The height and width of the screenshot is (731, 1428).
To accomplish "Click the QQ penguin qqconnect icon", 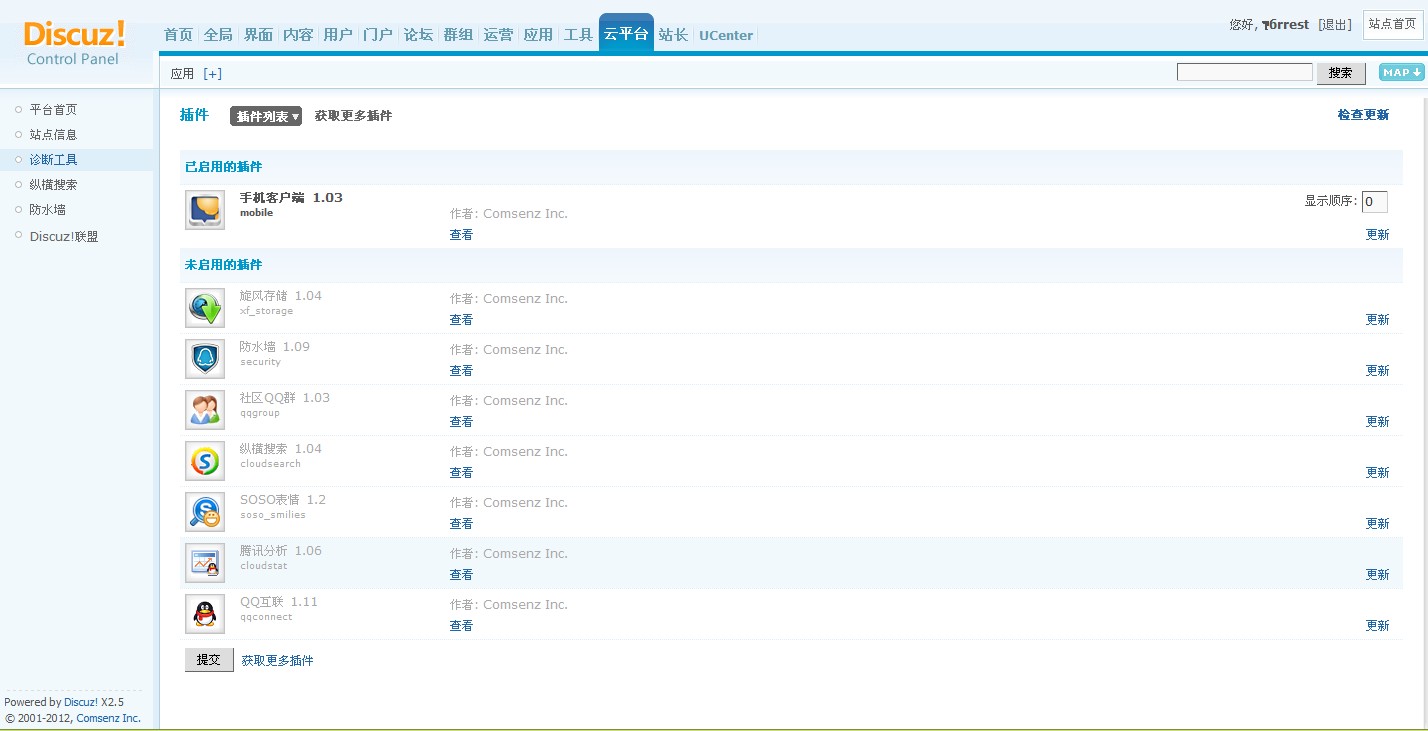I will coord(205,614).
